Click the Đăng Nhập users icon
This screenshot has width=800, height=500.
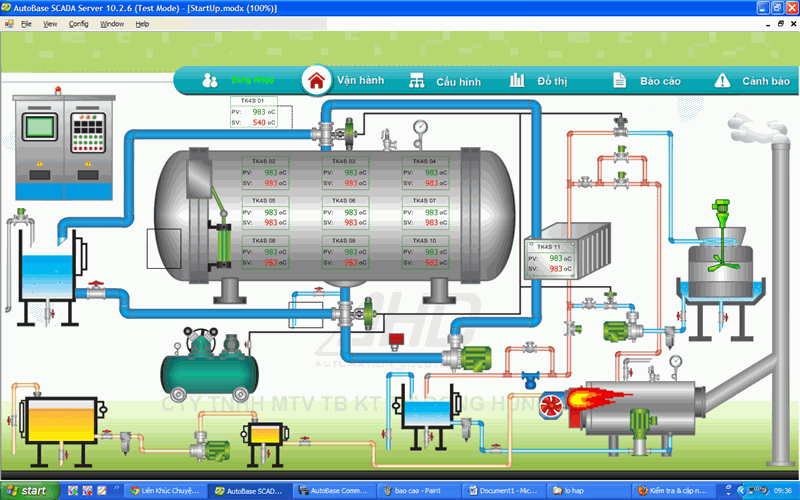coord(210,80)
